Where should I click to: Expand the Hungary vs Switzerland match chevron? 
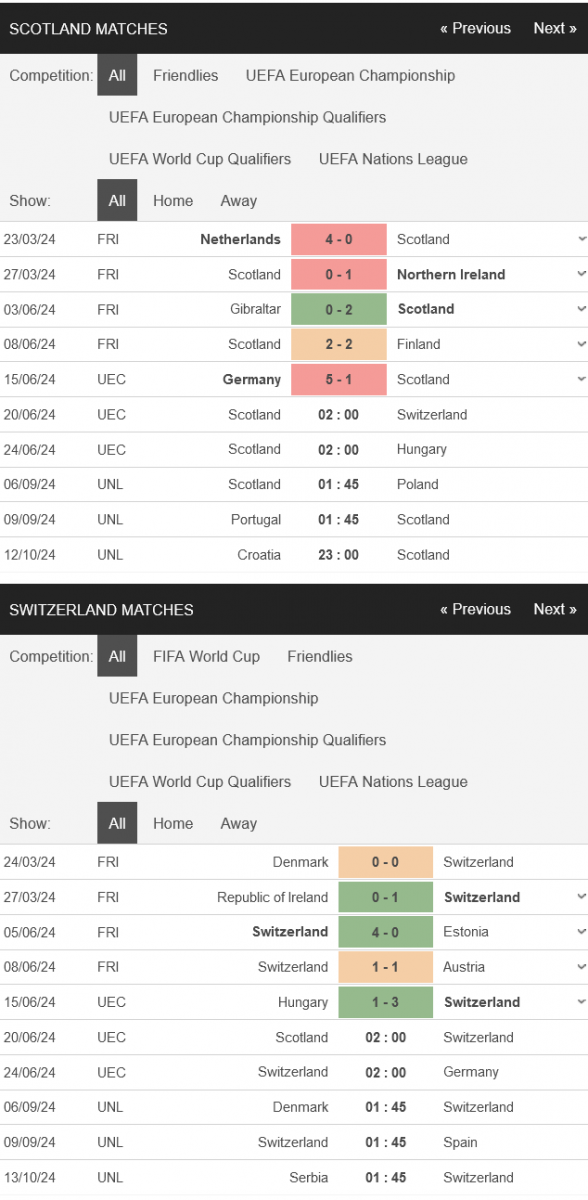(581, 1002)
